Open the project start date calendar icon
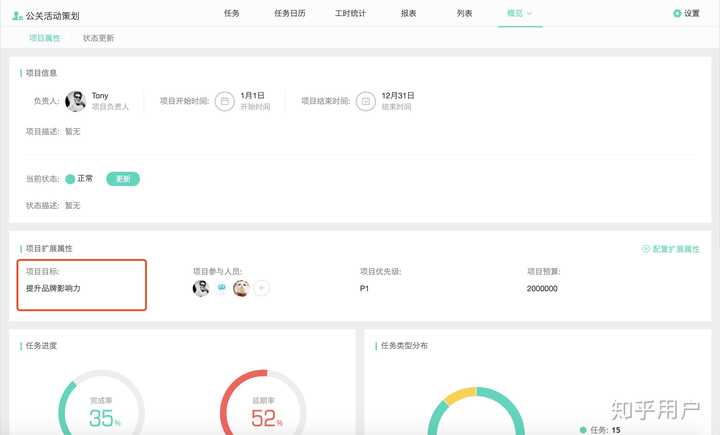The image size is (720, 435). point(225,101)
